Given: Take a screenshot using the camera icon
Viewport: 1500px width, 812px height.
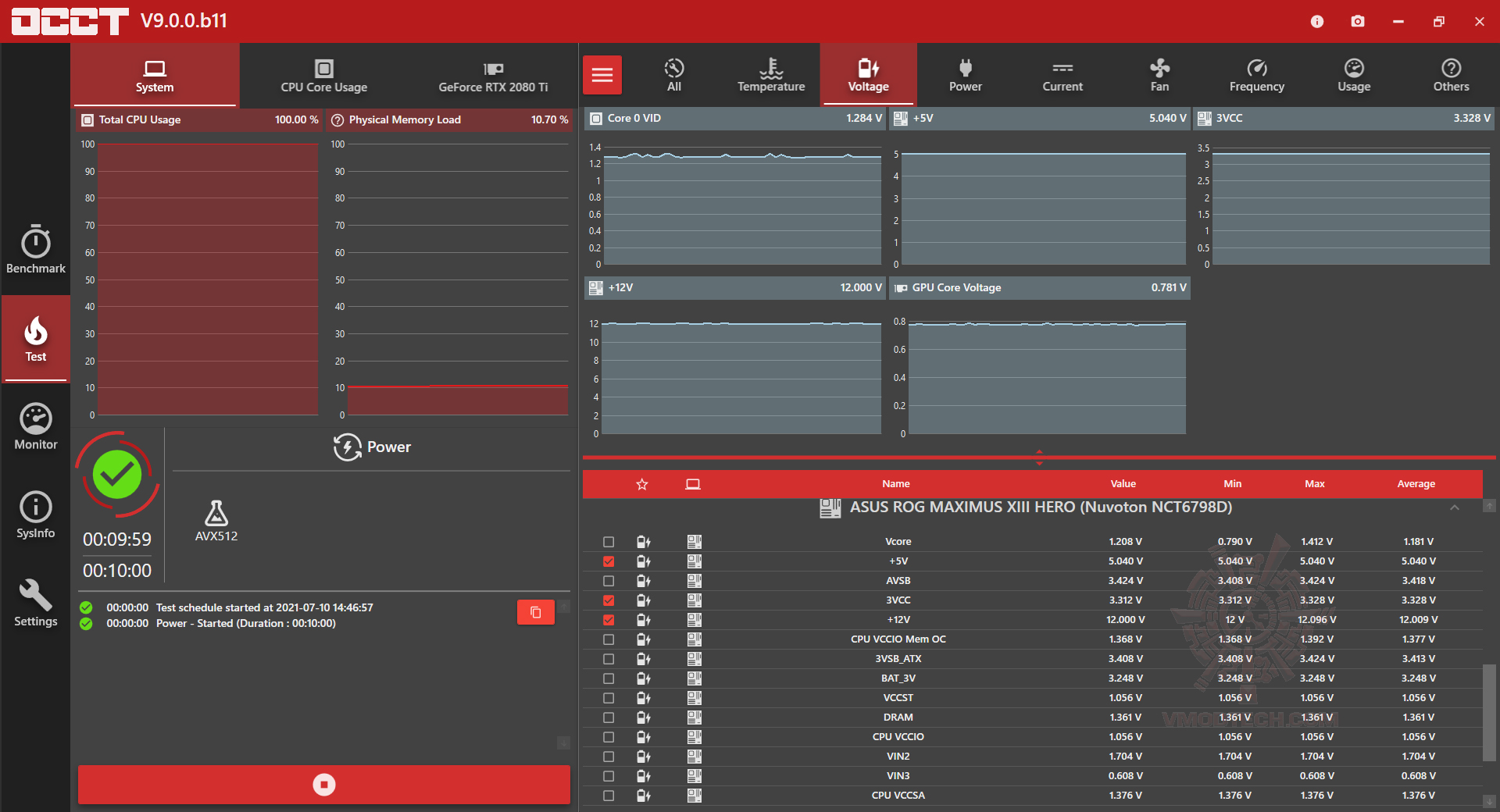Looking at the screenshot, I should (x=1358, y=21).
